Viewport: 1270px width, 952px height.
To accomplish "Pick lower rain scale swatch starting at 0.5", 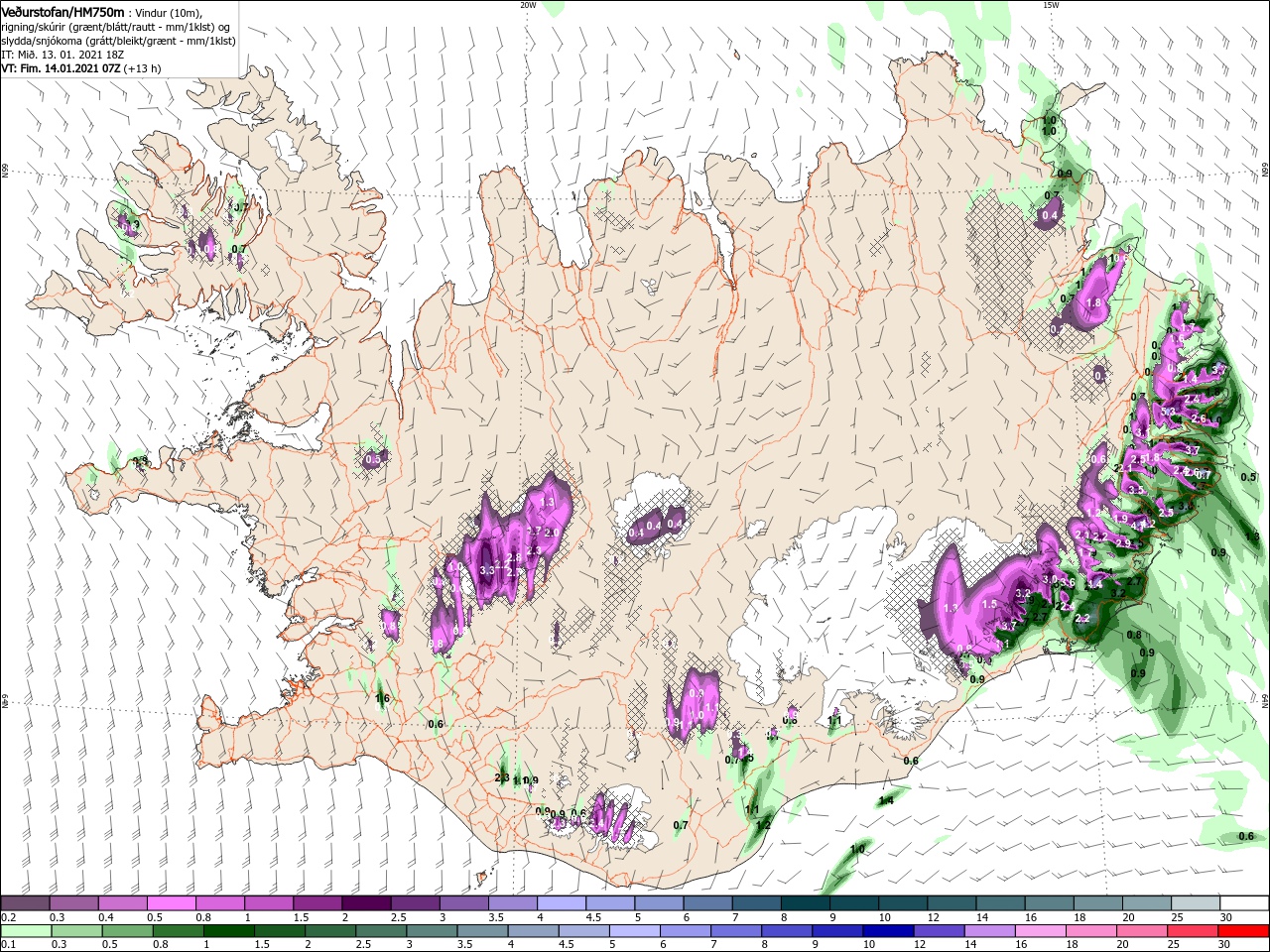I will point(127,931).
